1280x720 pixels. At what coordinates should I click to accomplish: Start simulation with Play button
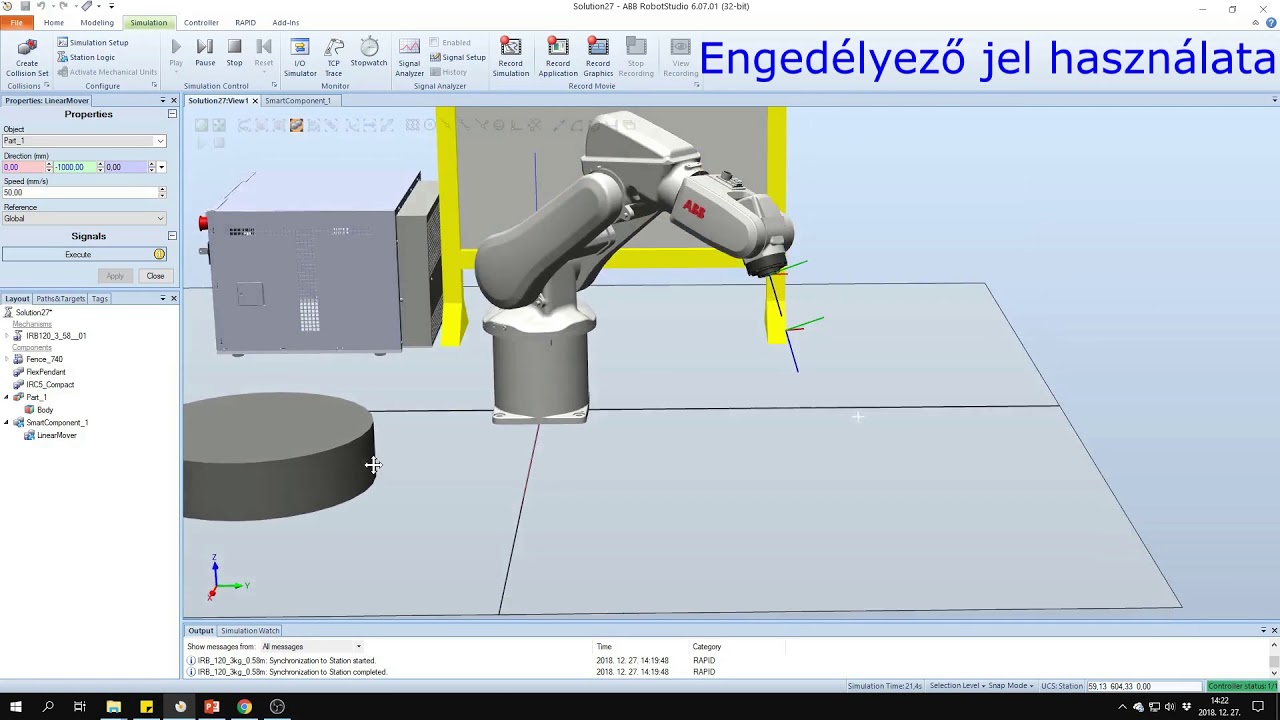coord(176,53)
